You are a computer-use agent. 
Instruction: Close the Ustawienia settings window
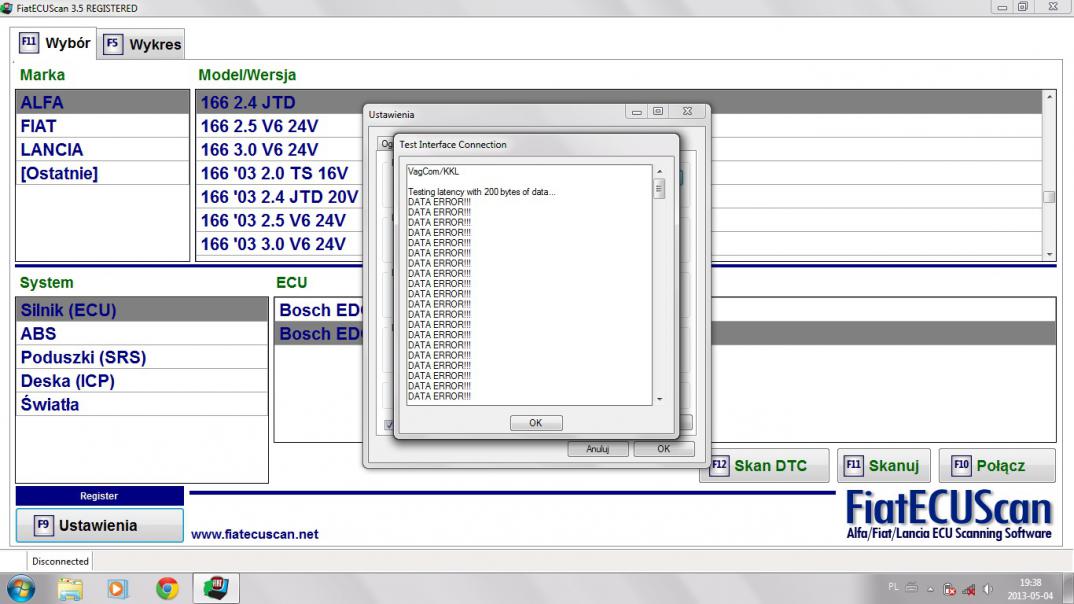[x=688, y=111]
